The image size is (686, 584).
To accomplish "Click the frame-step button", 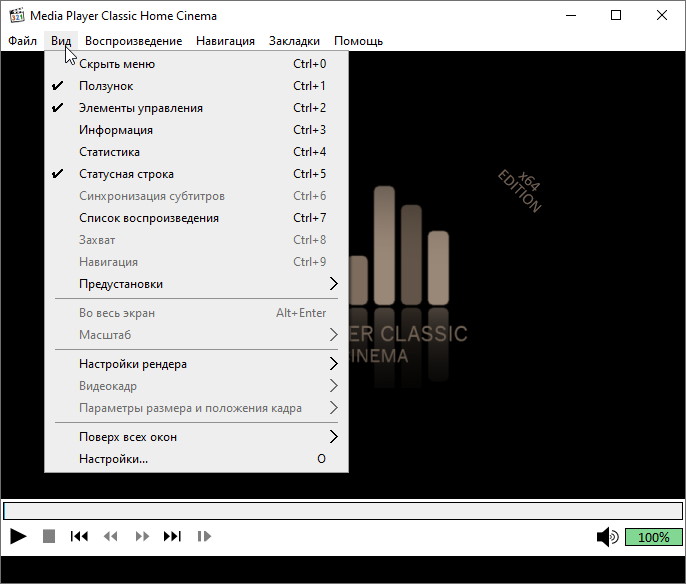I will pyautogui.click(x=204, y=536).
